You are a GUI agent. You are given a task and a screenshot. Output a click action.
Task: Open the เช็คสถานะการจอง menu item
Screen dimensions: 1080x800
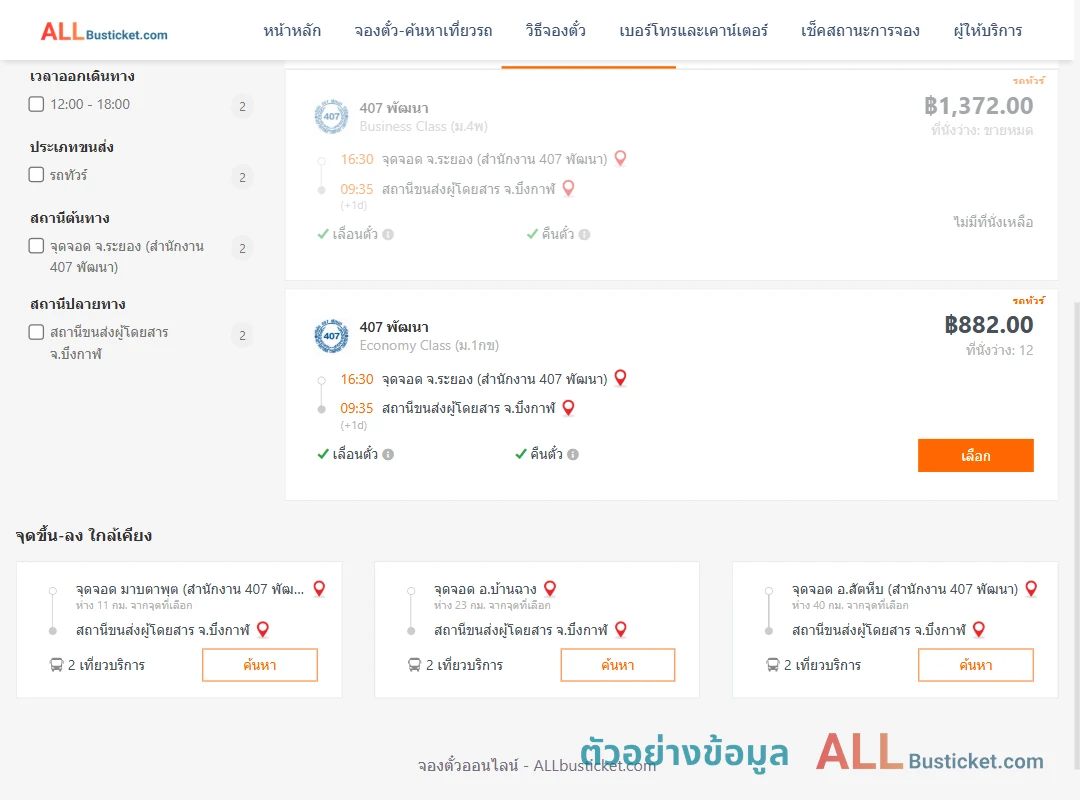tap(860, 30)
